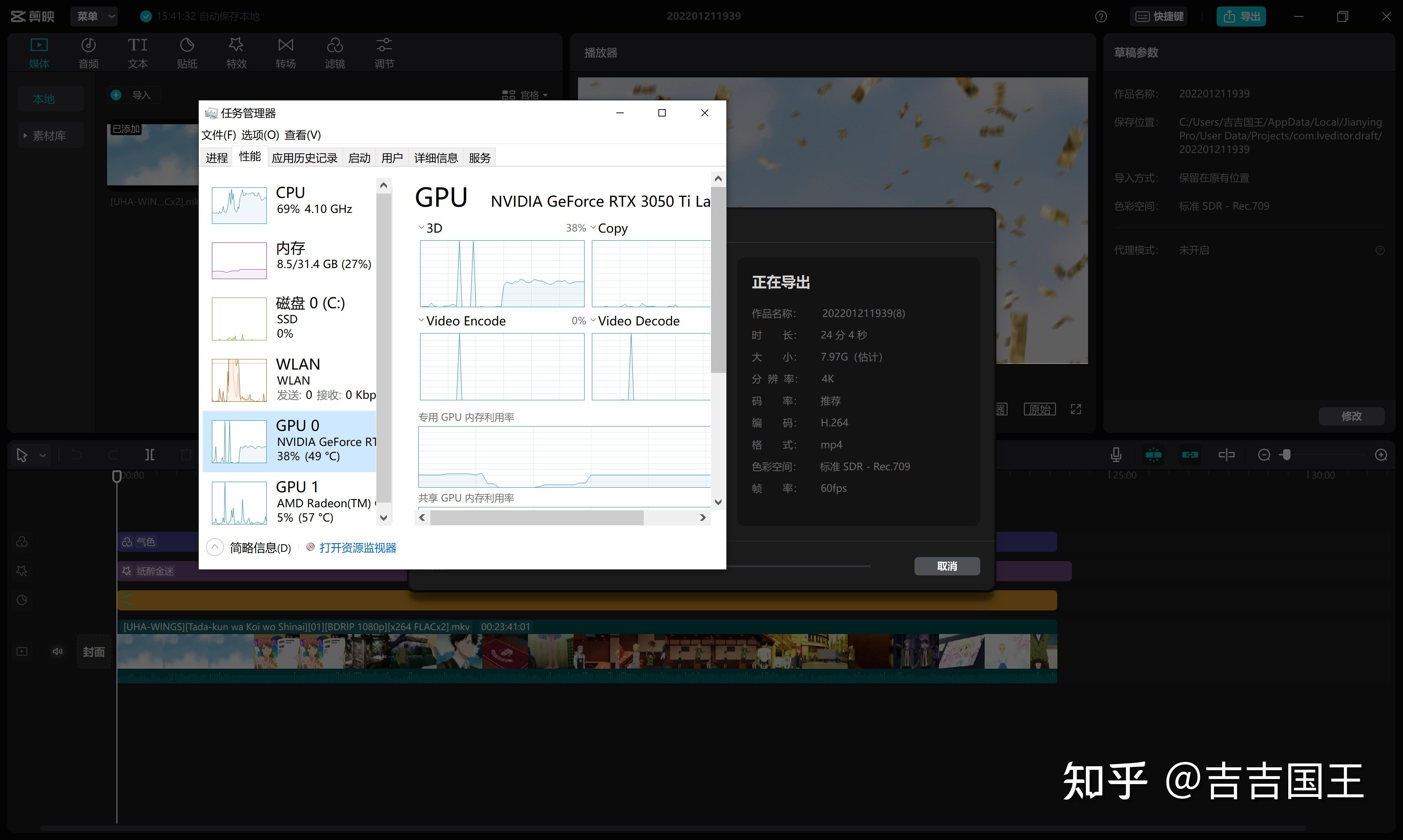
Task: Click the timeline zoom slider handle
Action: tap(1286, 455)
